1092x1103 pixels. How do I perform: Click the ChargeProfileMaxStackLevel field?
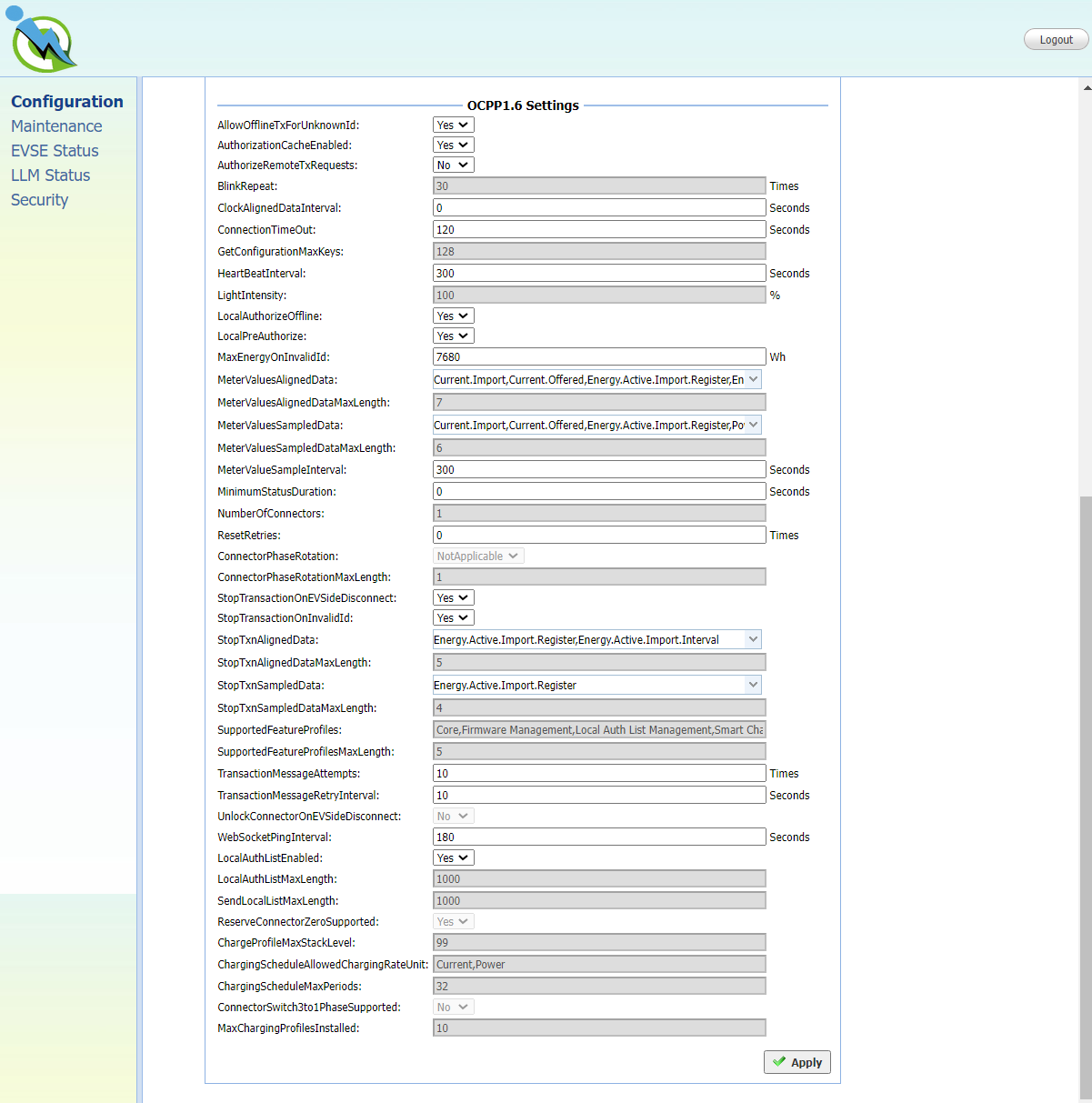(x=599, y=943)
